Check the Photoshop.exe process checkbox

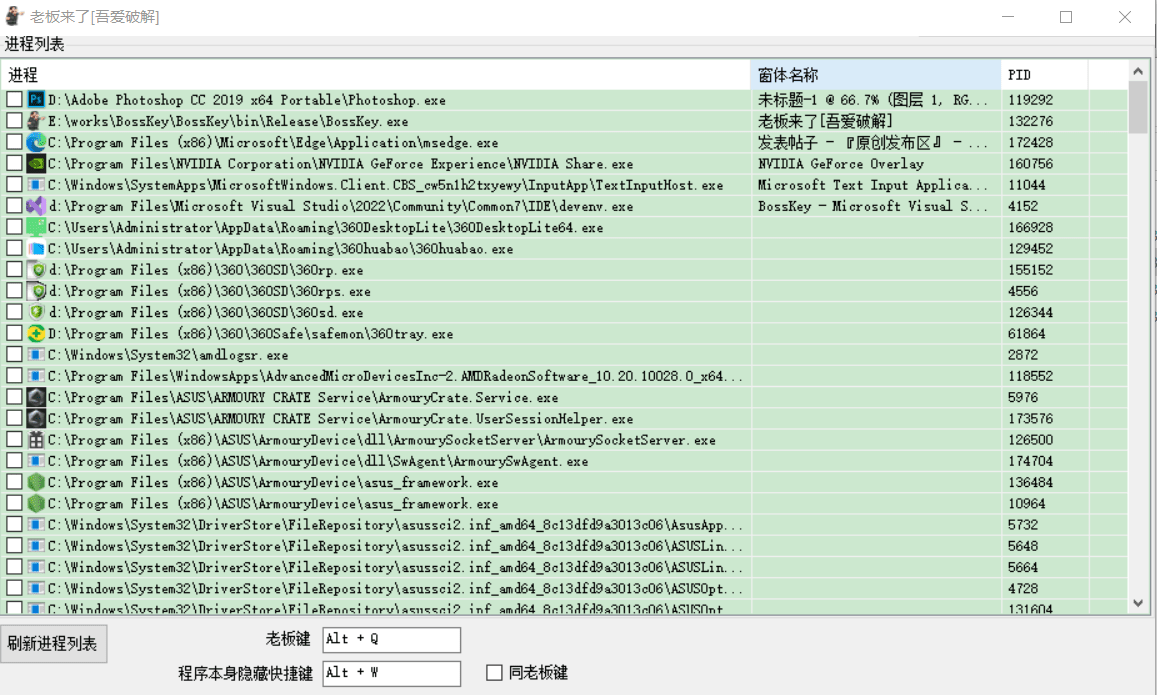coord(14,99)
